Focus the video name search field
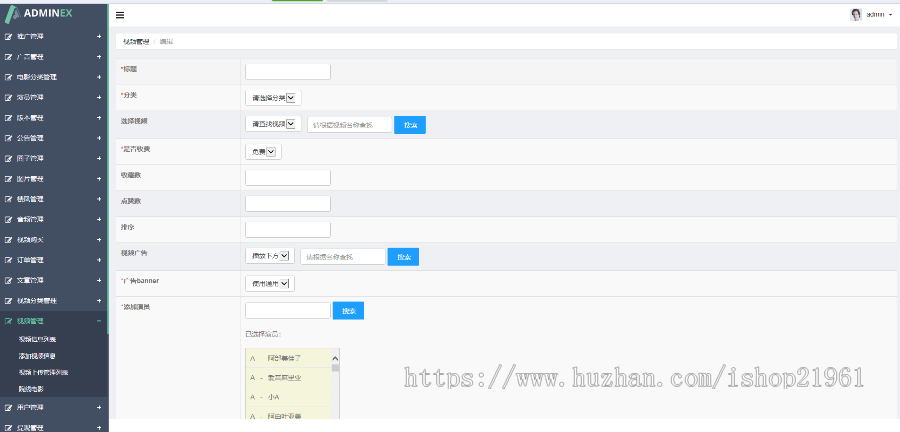This screenshot has height=432, width=900. [350, 124]
